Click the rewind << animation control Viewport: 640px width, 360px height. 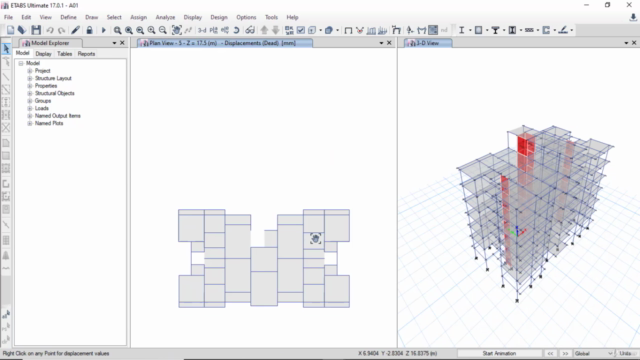coord(550,353)
